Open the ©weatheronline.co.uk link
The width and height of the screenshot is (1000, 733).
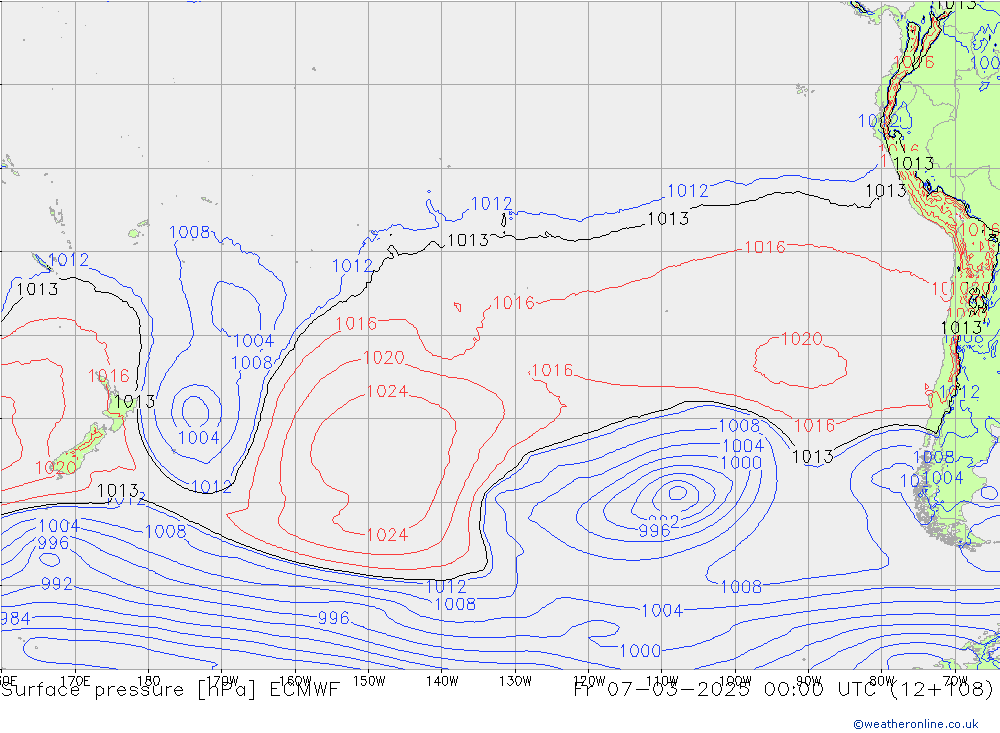point(916,724)
